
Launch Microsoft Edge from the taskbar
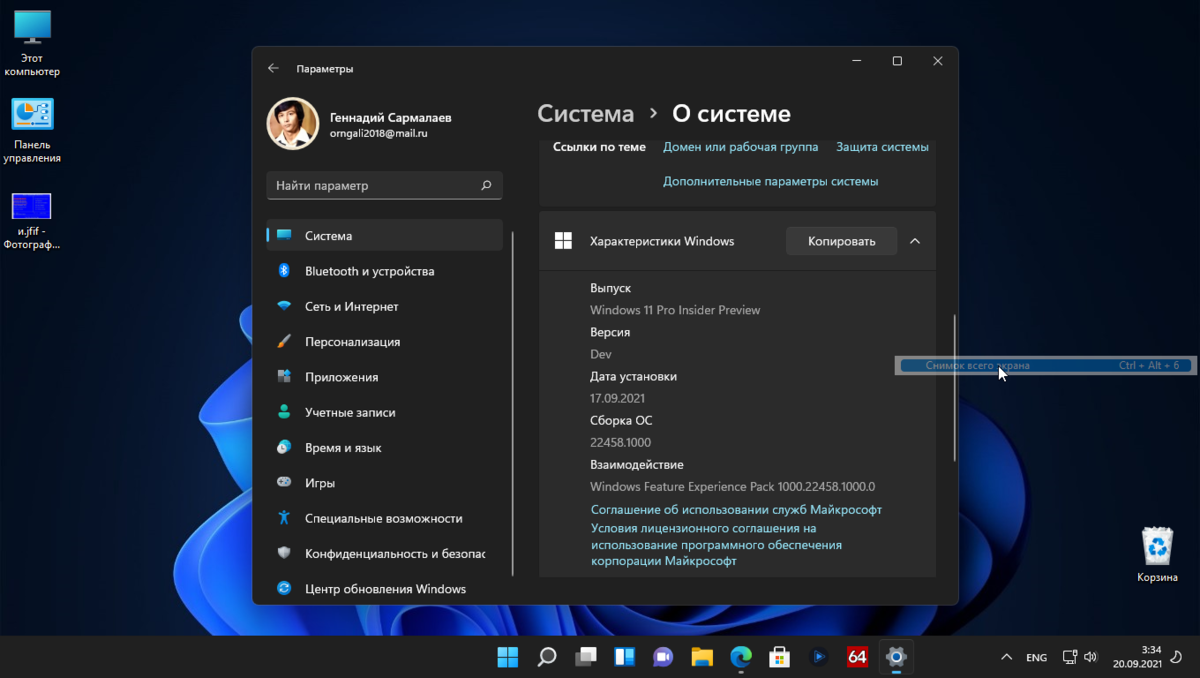point(740,657)
